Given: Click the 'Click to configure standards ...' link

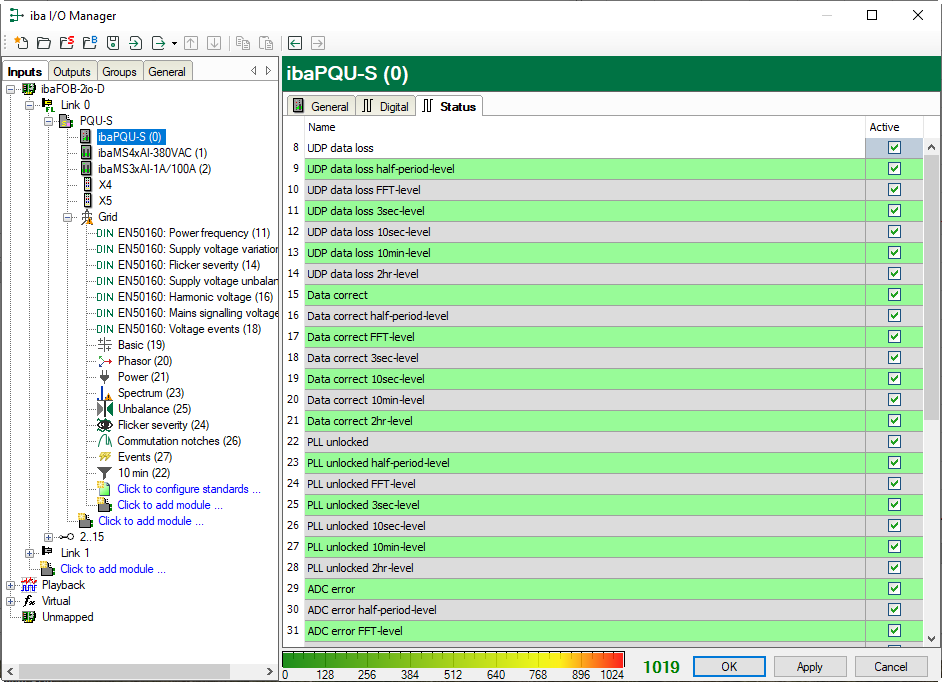Looking at the screenshot, I should pyautogui.click(x=189, y=489).
